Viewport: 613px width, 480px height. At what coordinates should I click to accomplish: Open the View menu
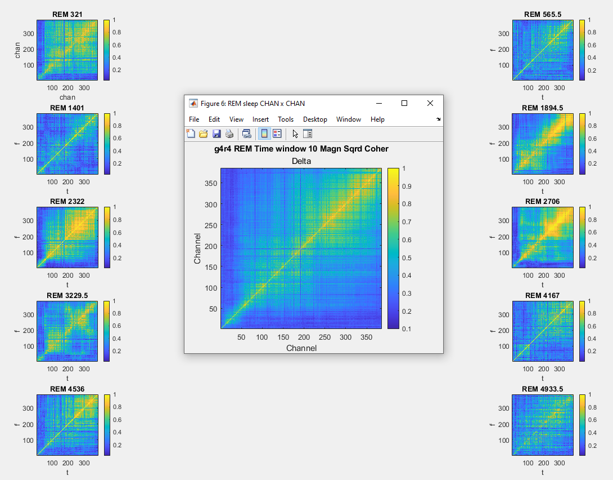(236, 119)
